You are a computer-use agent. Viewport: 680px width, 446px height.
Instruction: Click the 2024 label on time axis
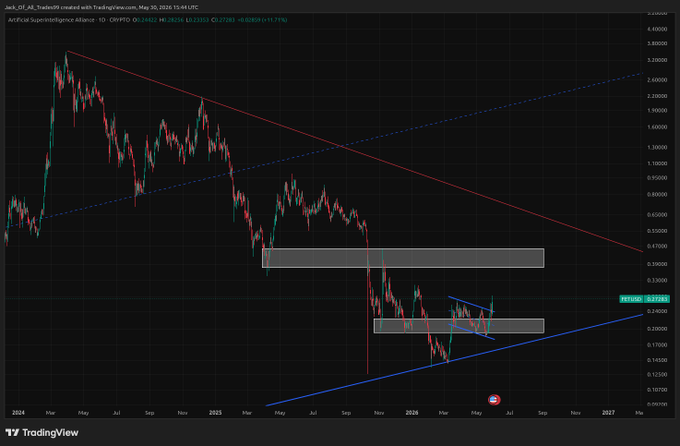[18, 413]
